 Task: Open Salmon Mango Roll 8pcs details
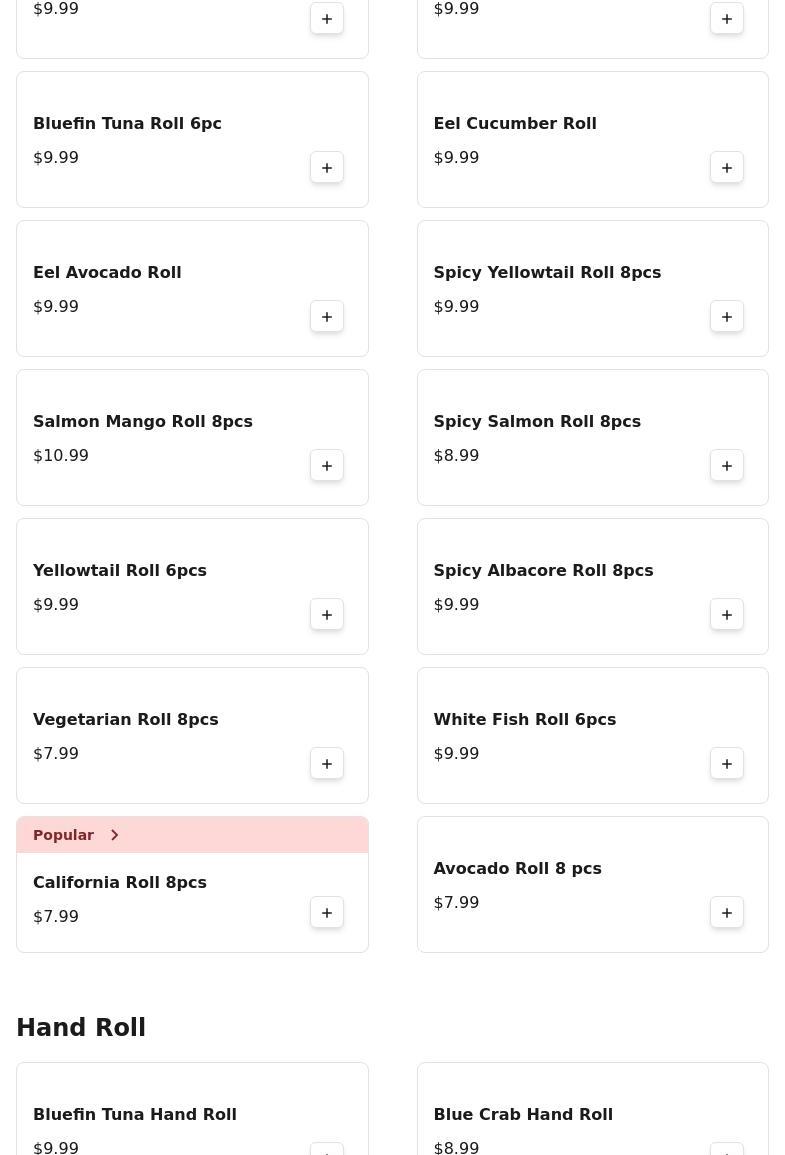(x=143, y=421)
